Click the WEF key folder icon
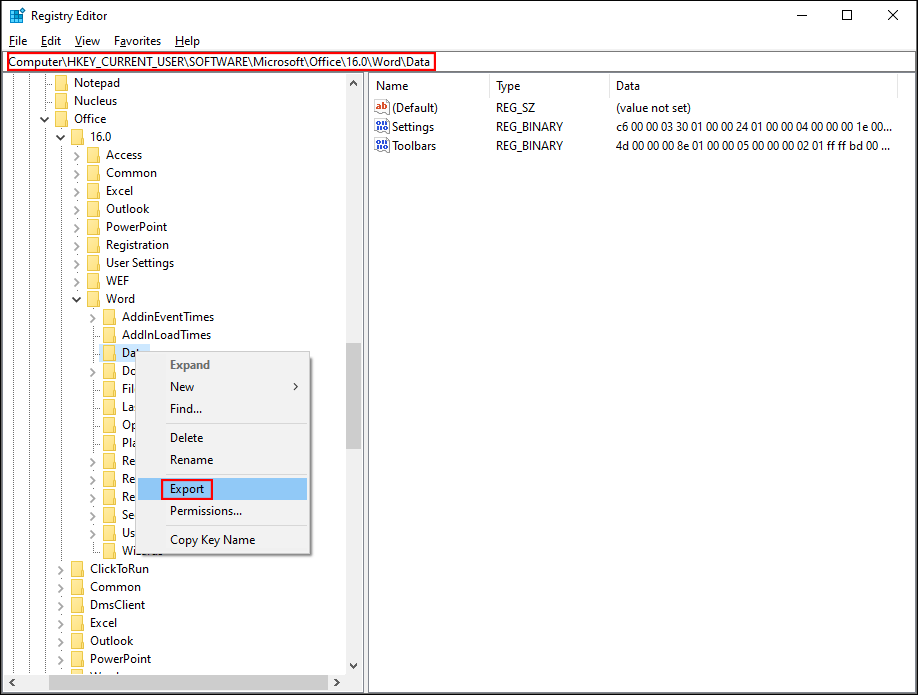Viewport: 918px width, 695px height. [93, 281]
